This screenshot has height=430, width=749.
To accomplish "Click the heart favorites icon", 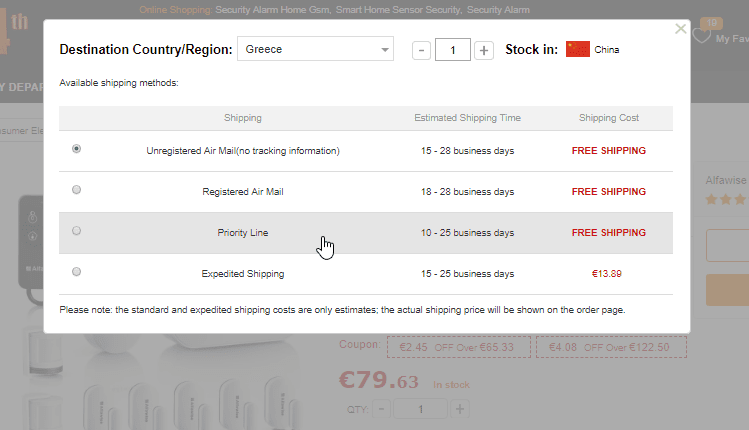I will point(702,36).
